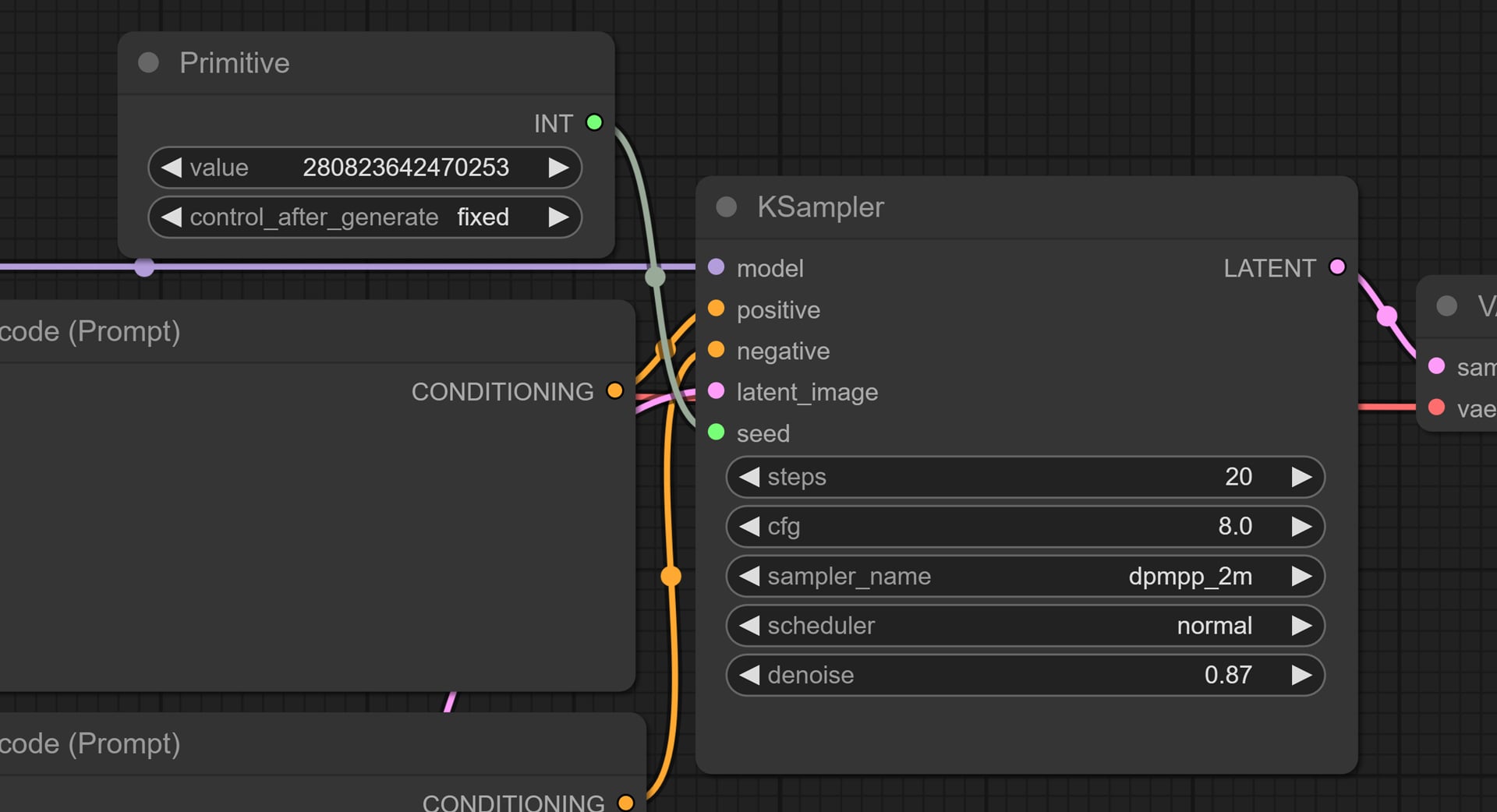Click the seed input label
The image size is (1497, 812).
click(x=763, y=433)
